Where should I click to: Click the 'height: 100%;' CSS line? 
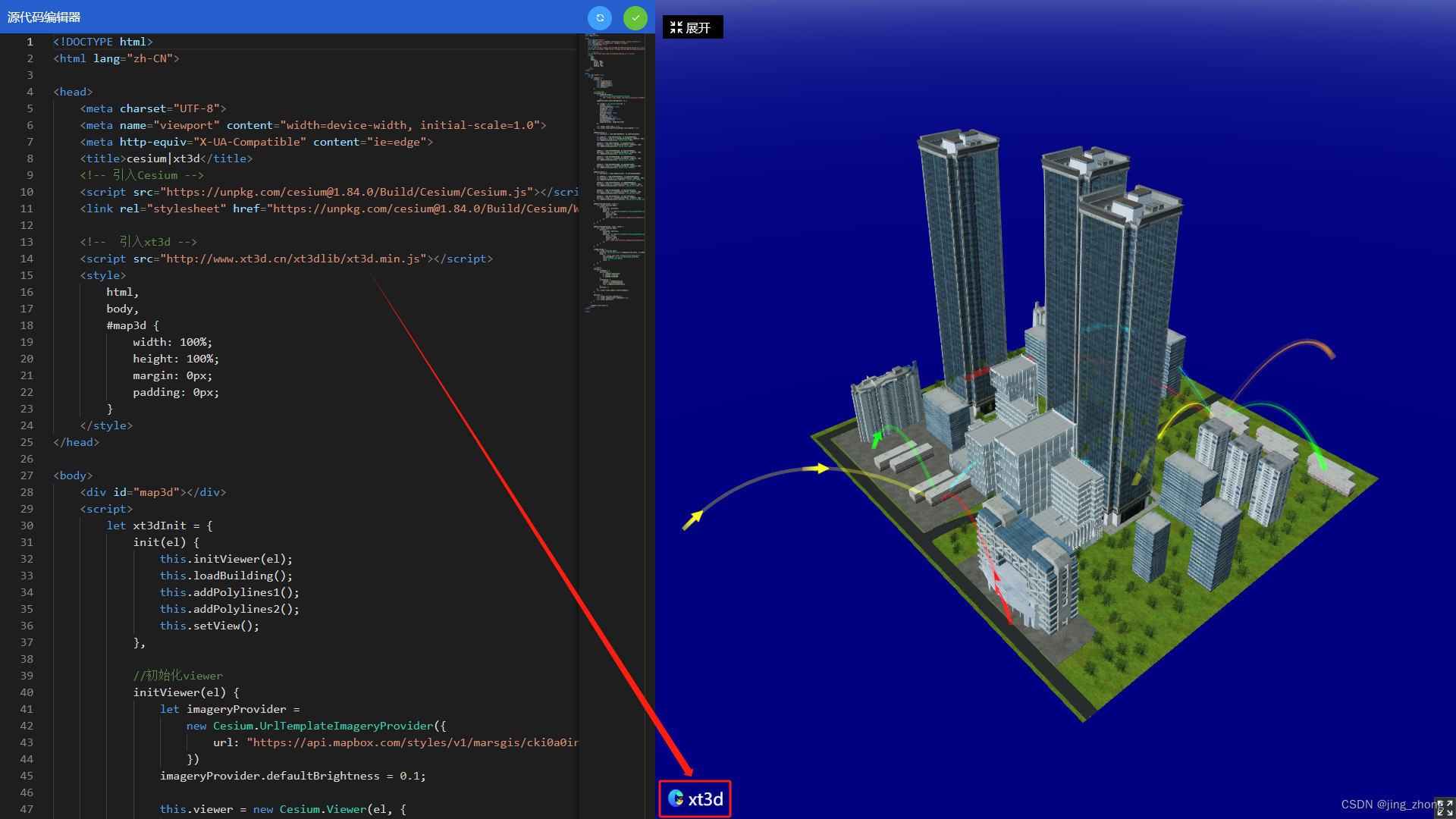(x=176, y=359)
